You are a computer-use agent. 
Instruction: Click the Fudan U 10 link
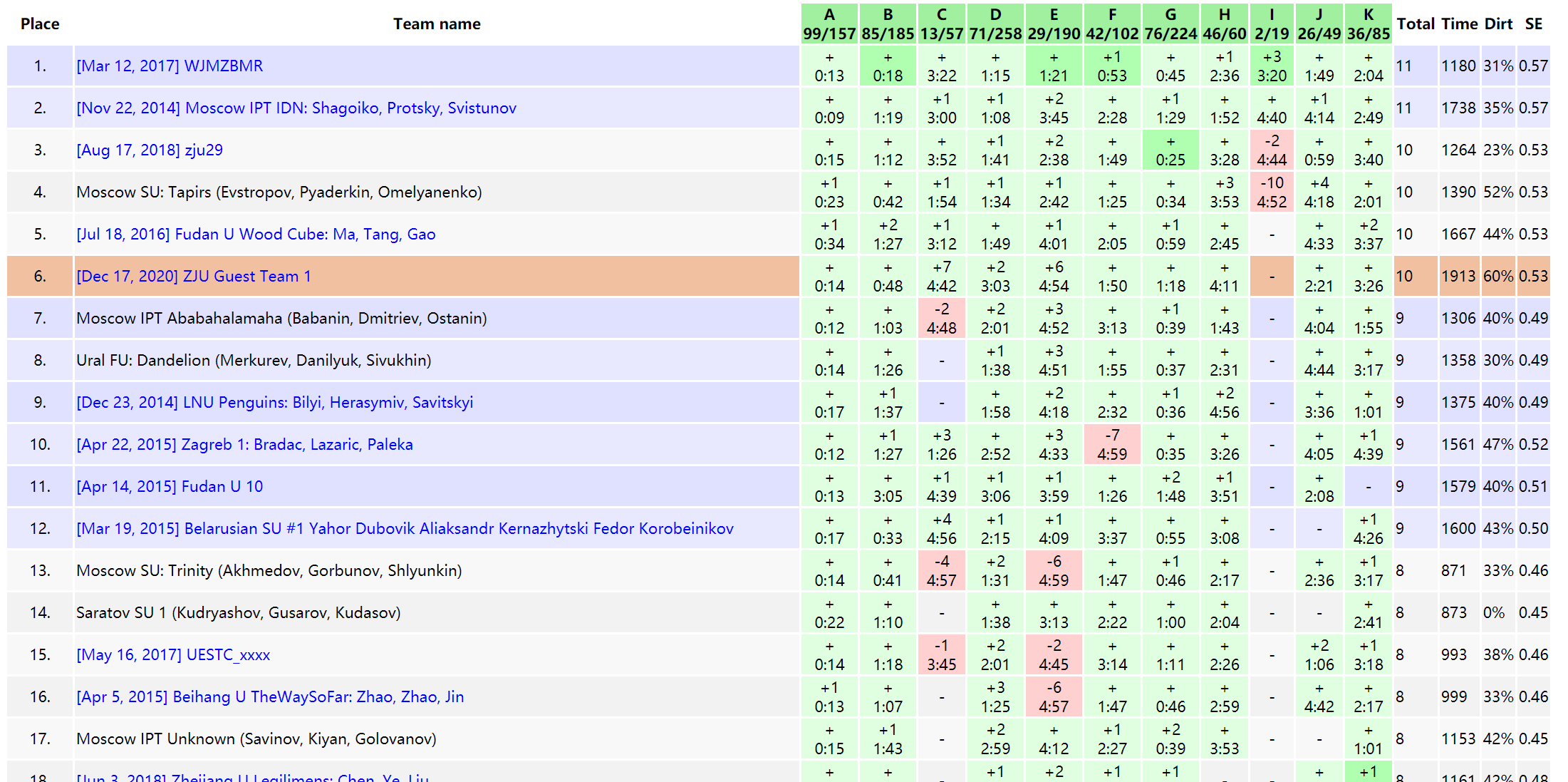(x=170, y=486)
